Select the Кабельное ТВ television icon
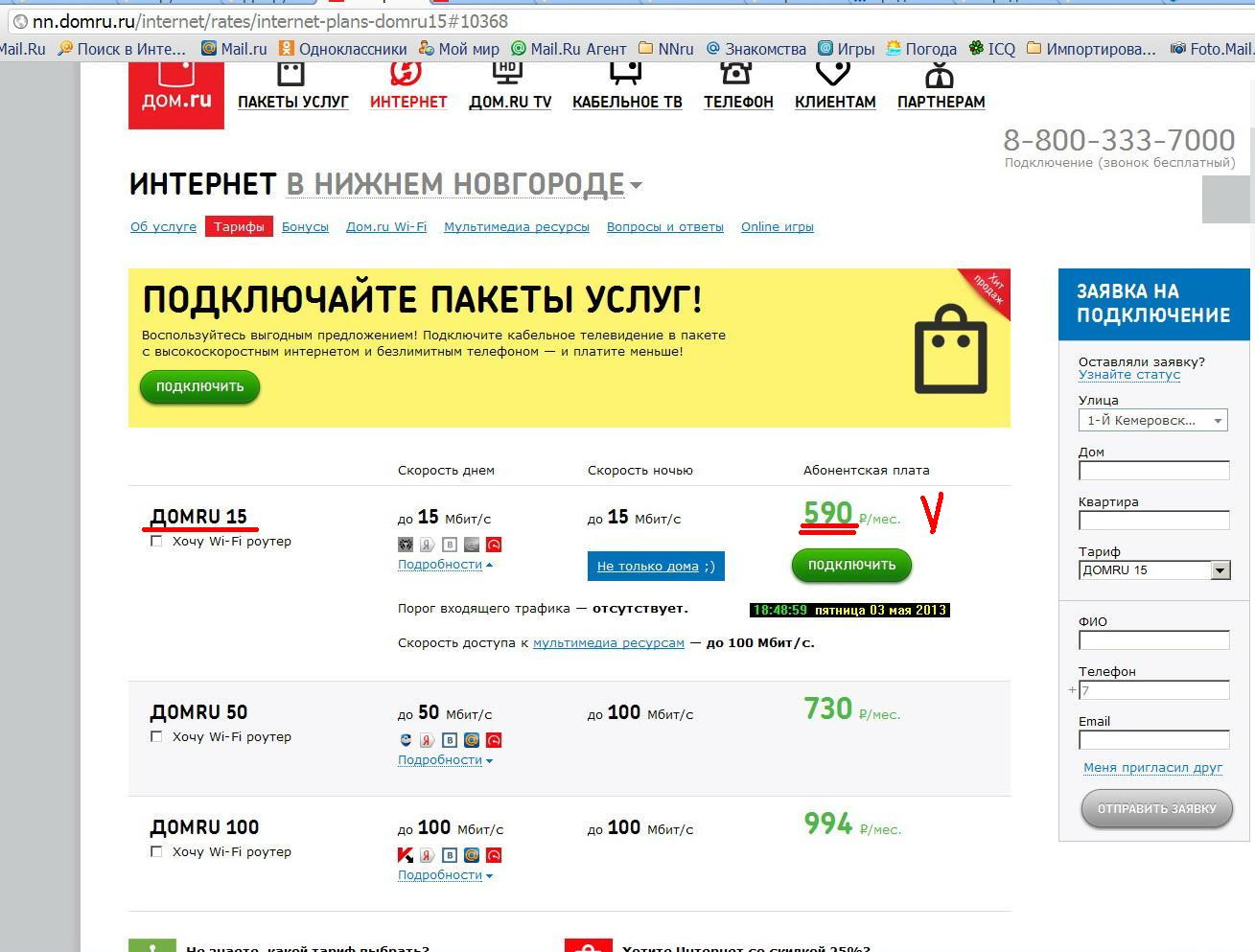 (x=625, y=73)
